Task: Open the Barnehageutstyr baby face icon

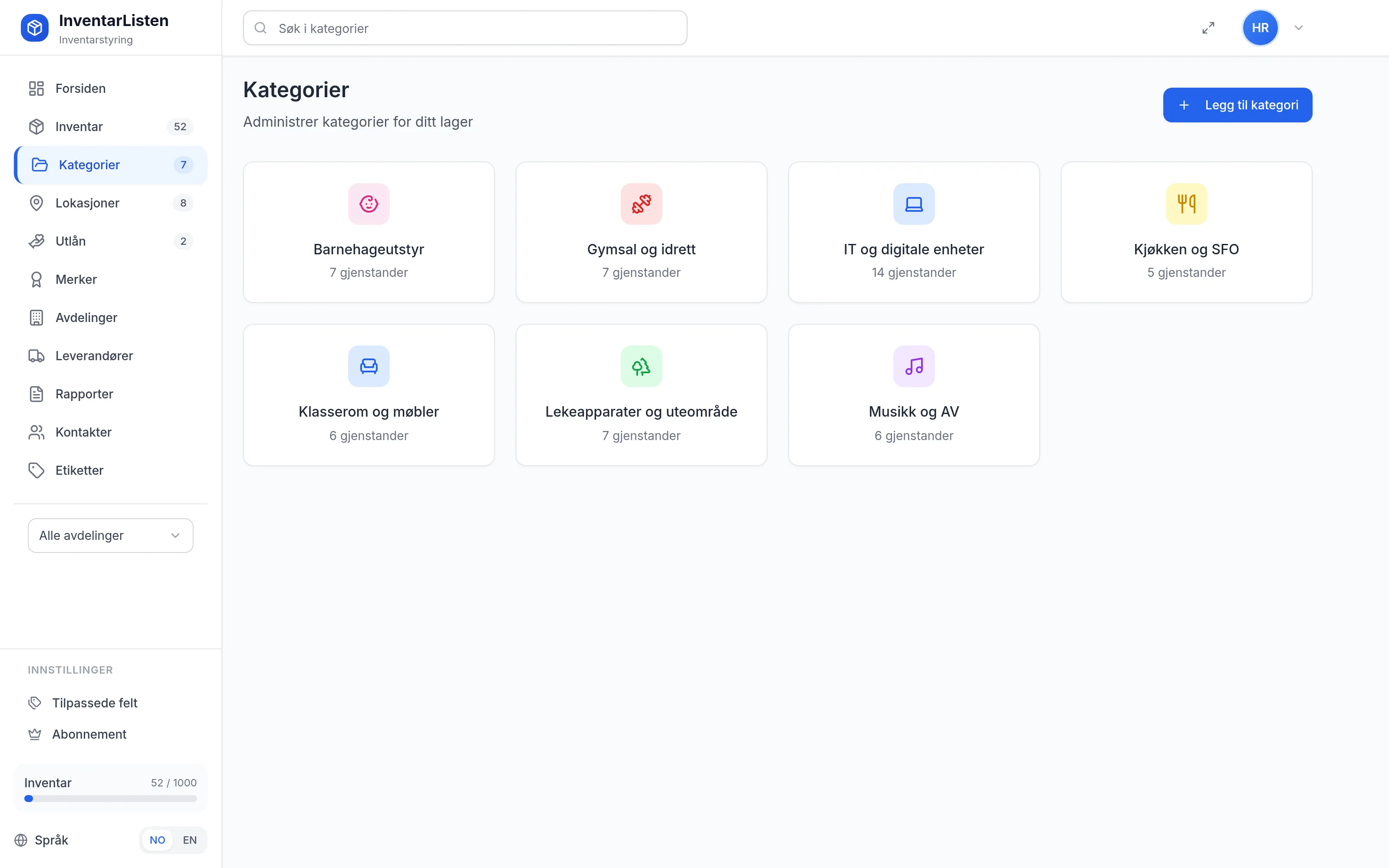Action: (x=369, y=204)
